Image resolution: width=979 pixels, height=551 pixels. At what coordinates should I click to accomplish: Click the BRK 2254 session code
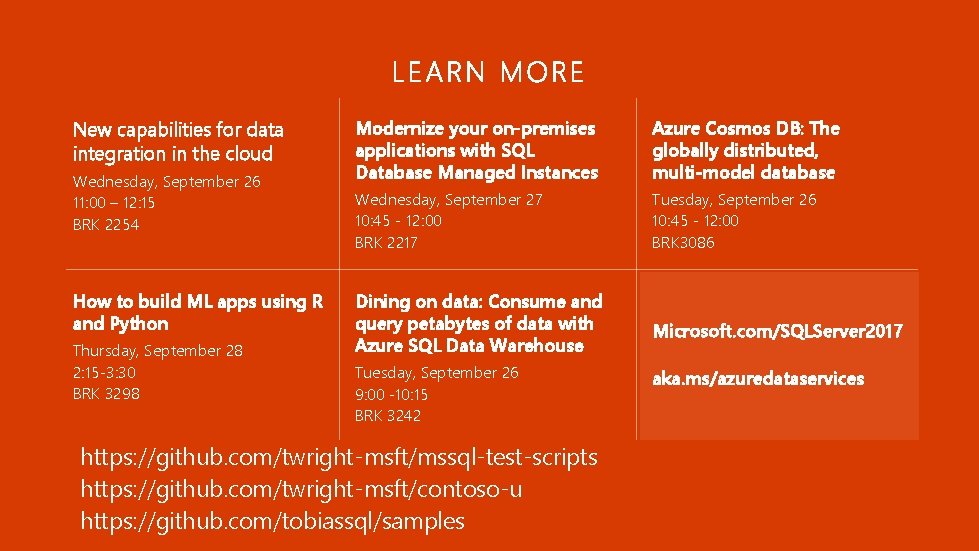[106, 225]
